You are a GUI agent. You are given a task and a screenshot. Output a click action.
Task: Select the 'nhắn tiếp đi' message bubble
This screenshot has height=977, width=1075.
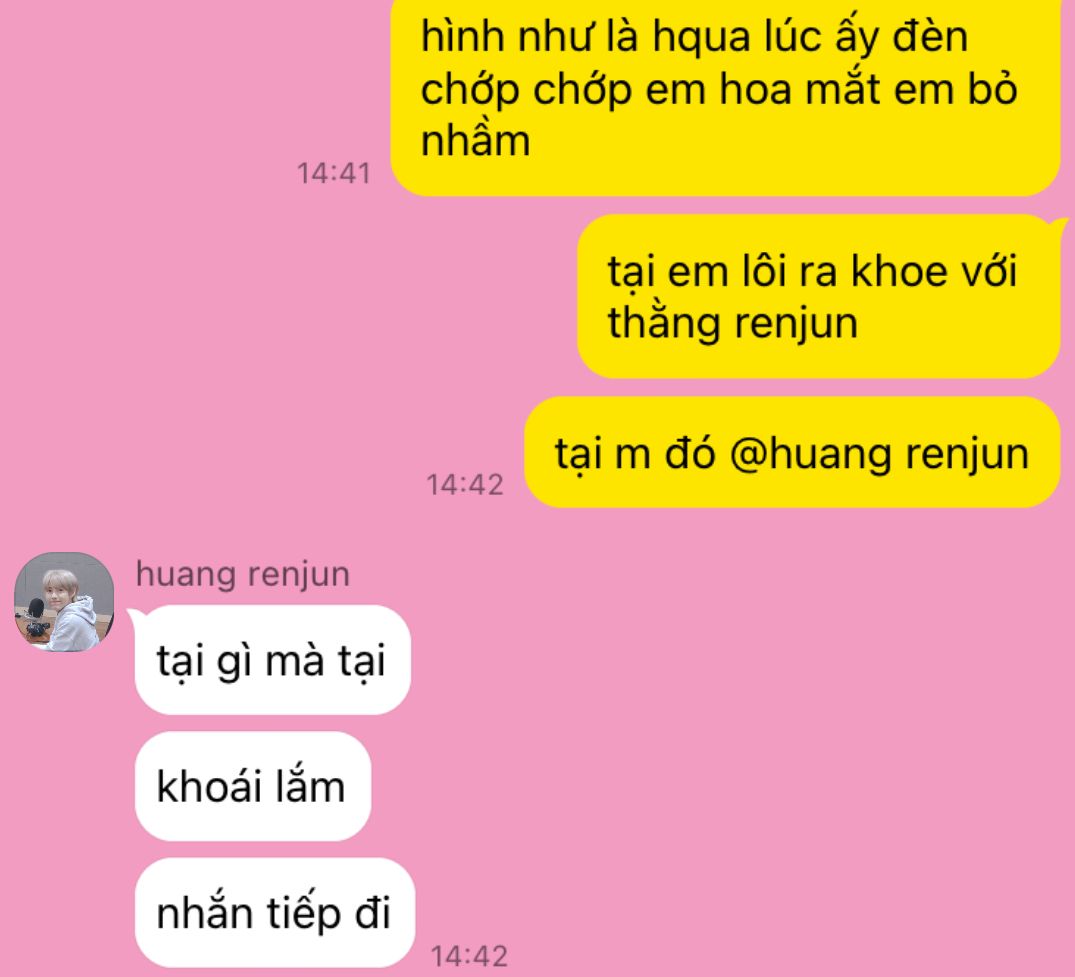pyautogui.click(x=275, y=913)
